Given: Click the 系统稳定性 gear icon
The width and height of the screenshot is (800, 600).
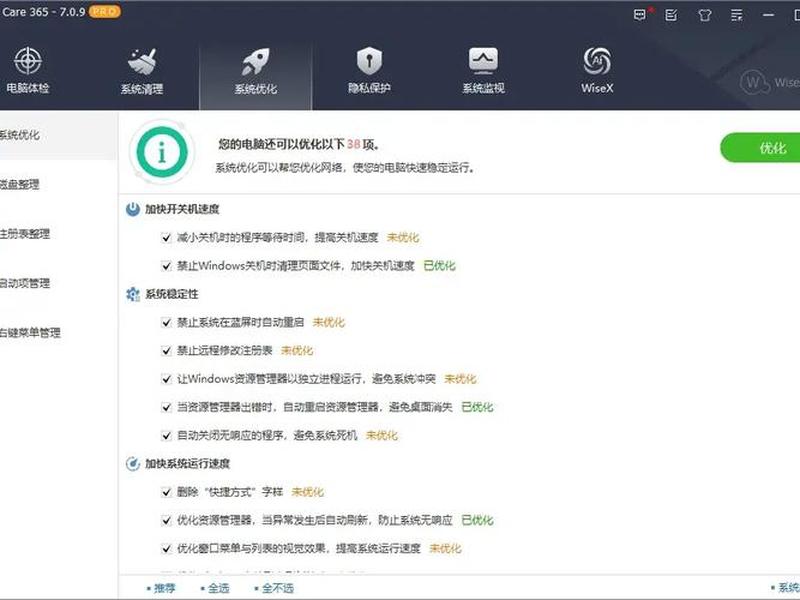Looking at the screenshot, I should [x=133, y=294].
